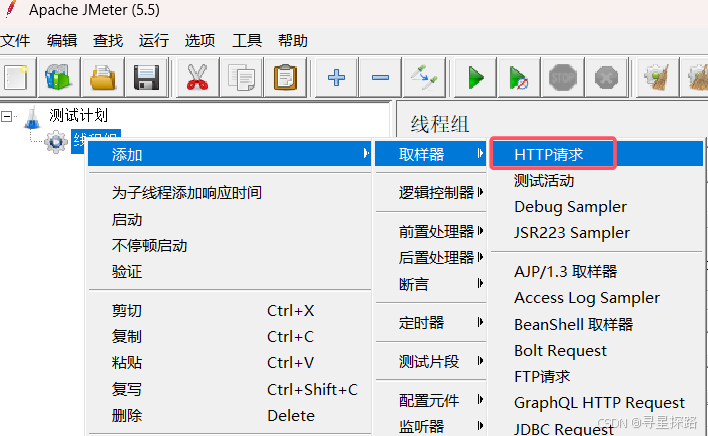Image resolution: width=708 pixels, height=436 pixels.
Task: Select the 测试计划 tree item
Action: click(79, 116)
